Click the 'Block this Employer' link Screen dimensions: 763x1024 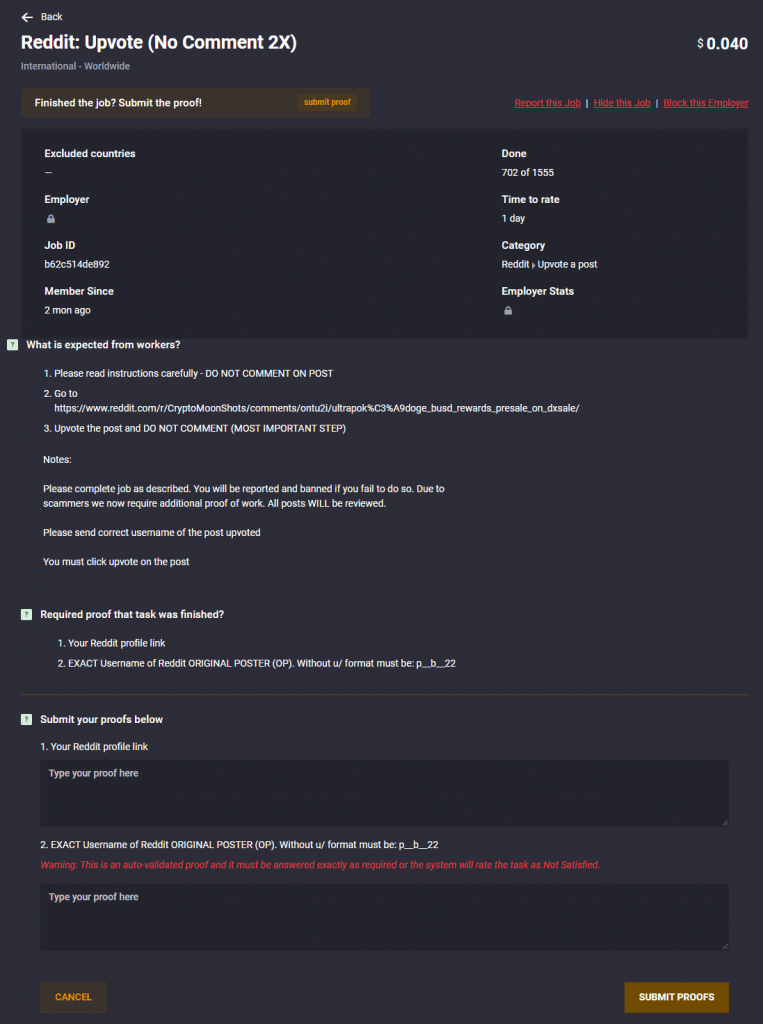coord(706,103)
